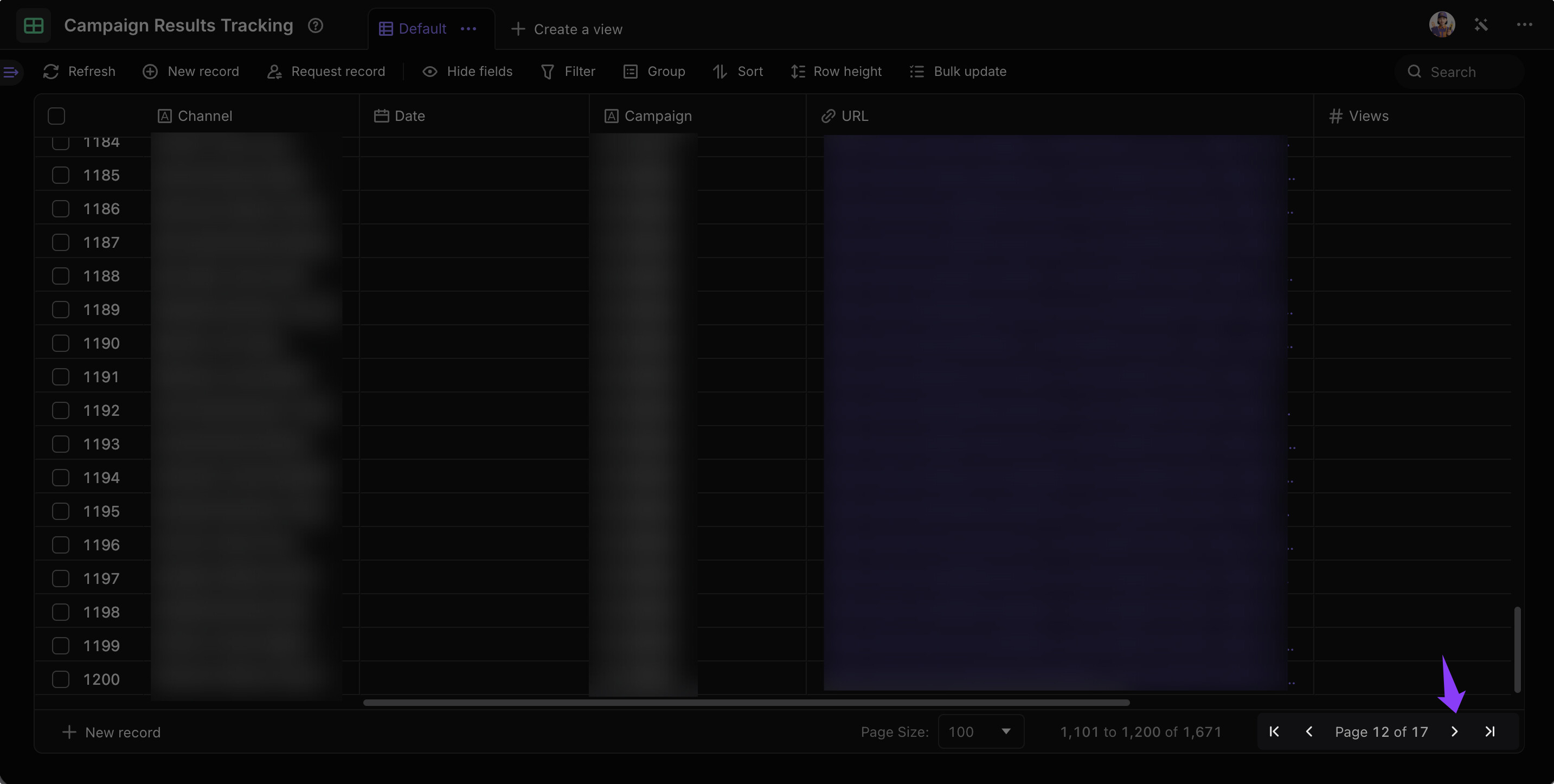Click the Refresh icon in toolbar
The width and height of the screenshot is (1554, 784).
coord(50,72)
